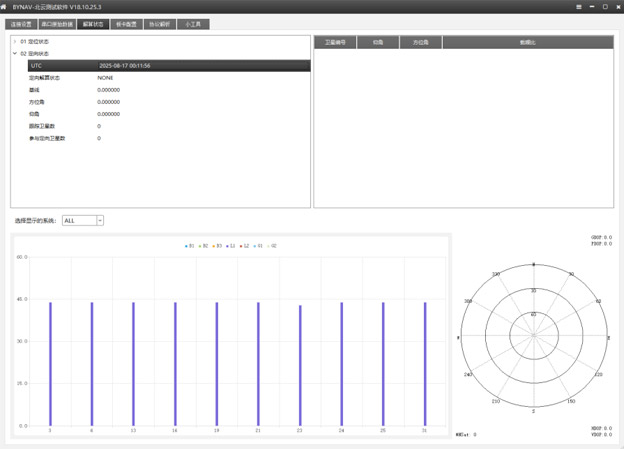Minimize the BYNAV application window
This screenshot has width=624, height=449.
[x=592, y=6]
